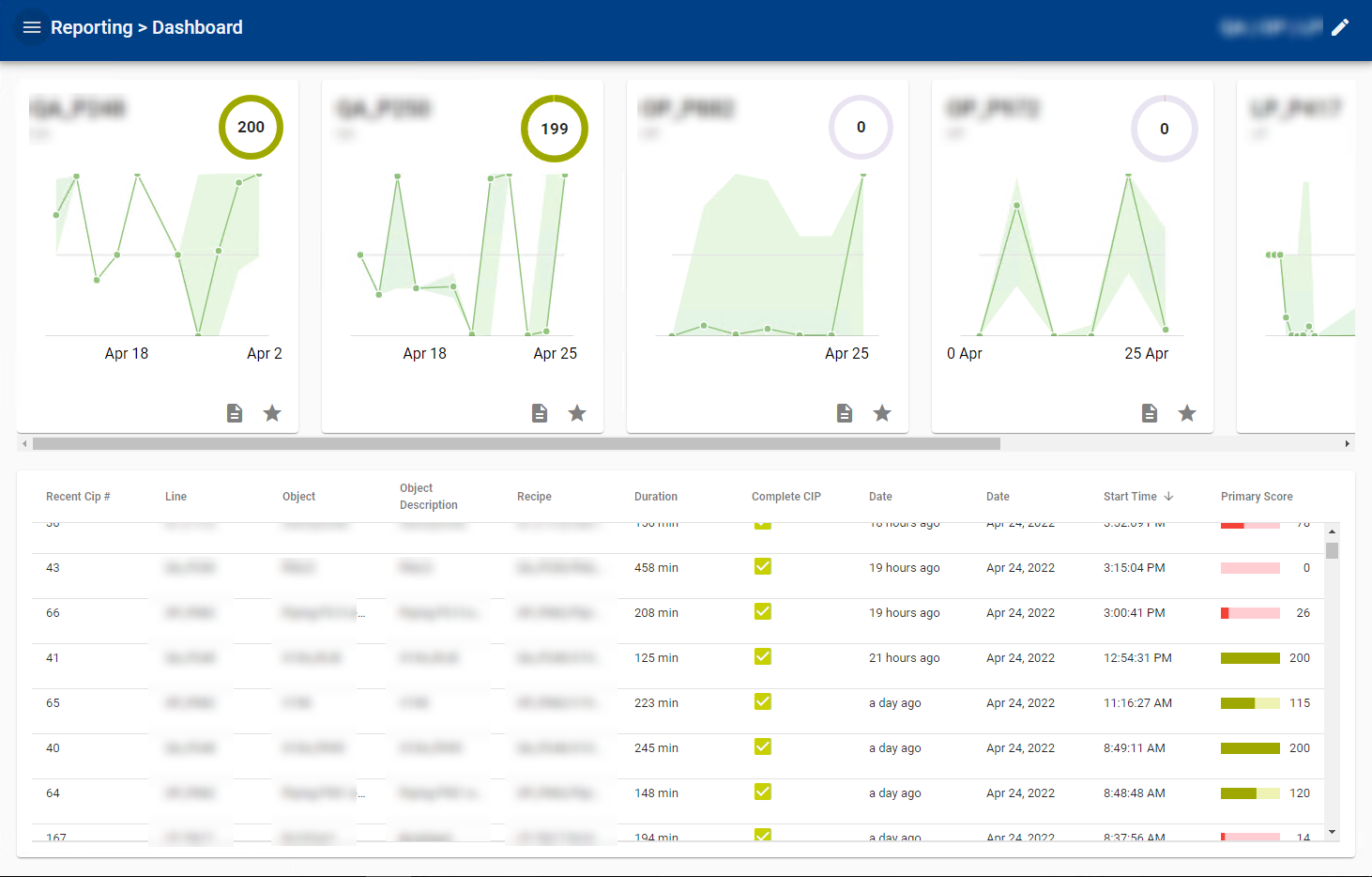Click star icon on third dashboard card
1372x877 pixels.
[882, 413]
